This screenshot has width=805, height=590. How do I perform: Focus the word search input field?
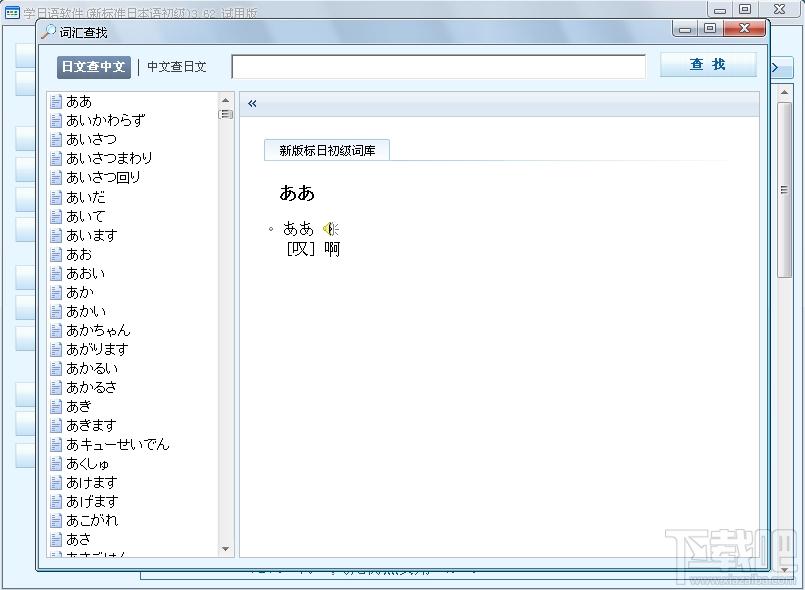tap(438, 67)
